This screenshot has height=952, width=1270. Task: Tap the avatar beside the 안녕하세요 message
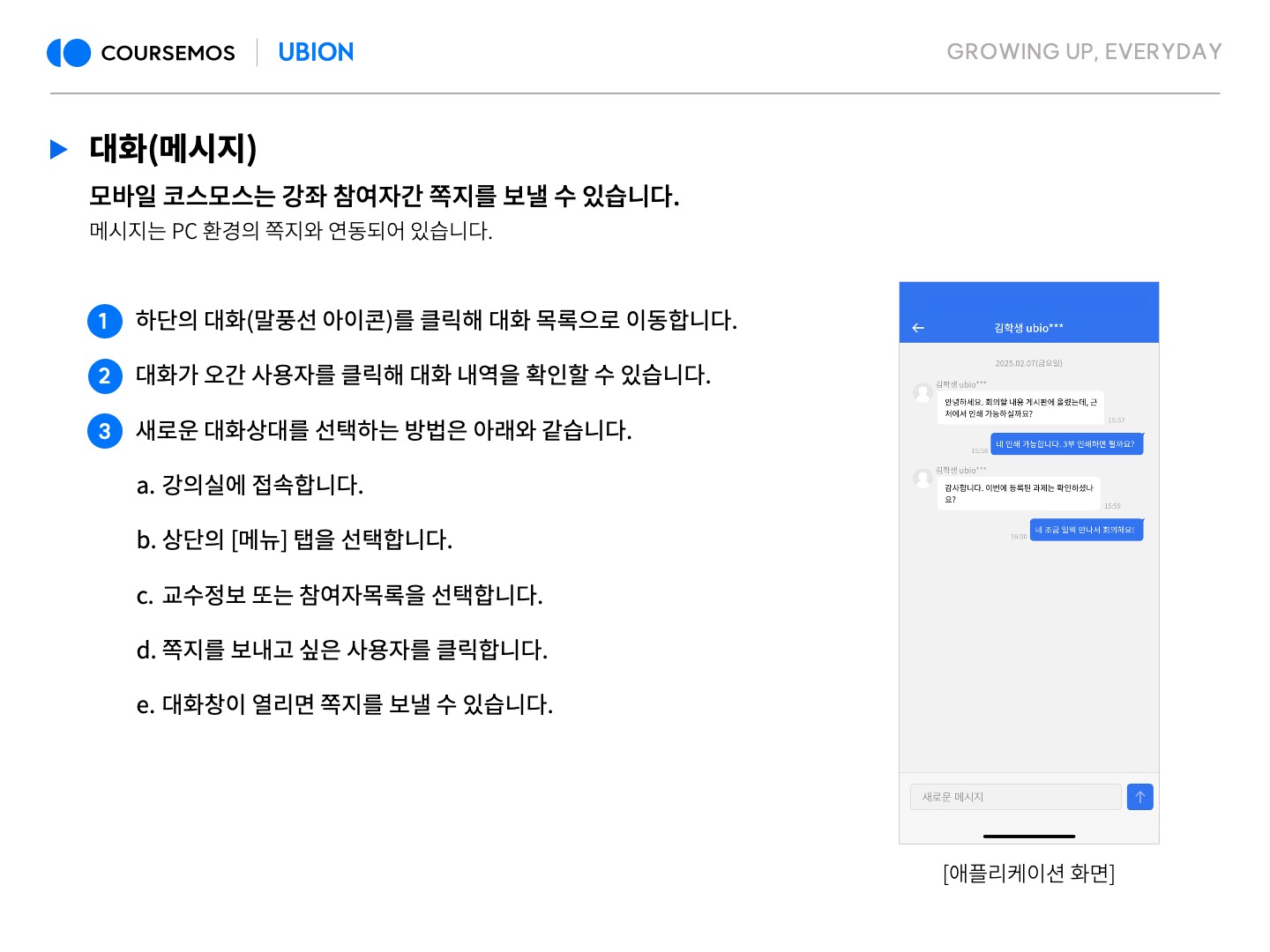923,393
